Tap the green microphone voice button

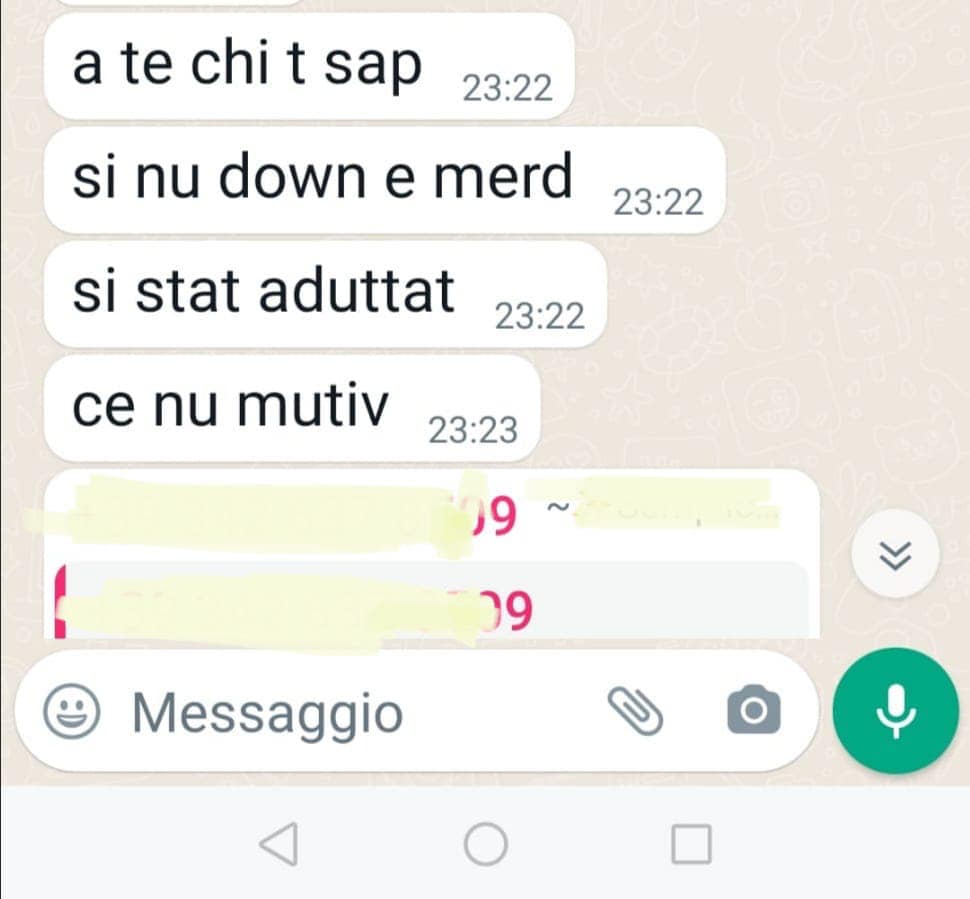point(895,710)
